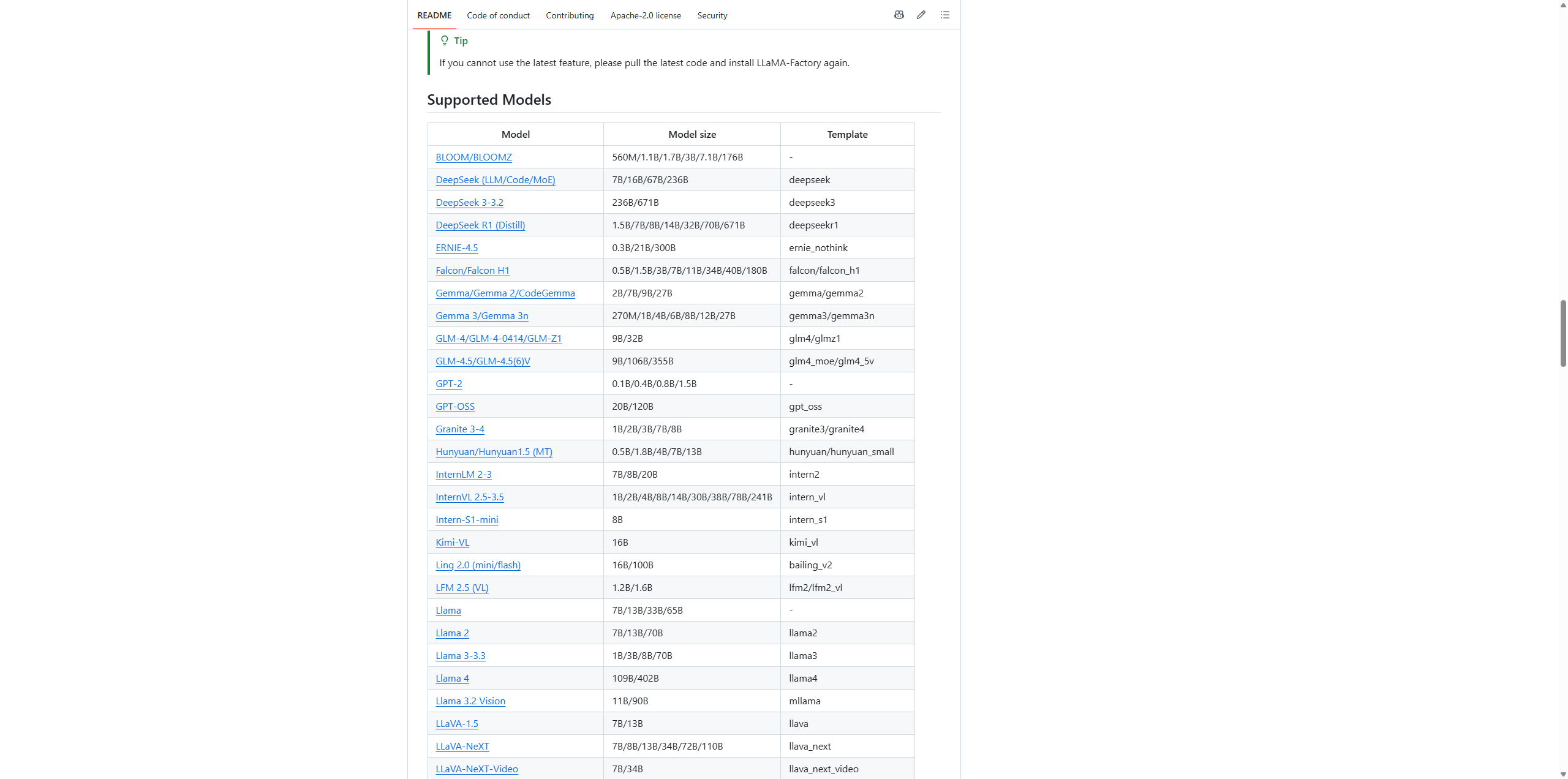
Task: Follow the DeepSeek 3-3.2 link
Action: tap(469, 202)
